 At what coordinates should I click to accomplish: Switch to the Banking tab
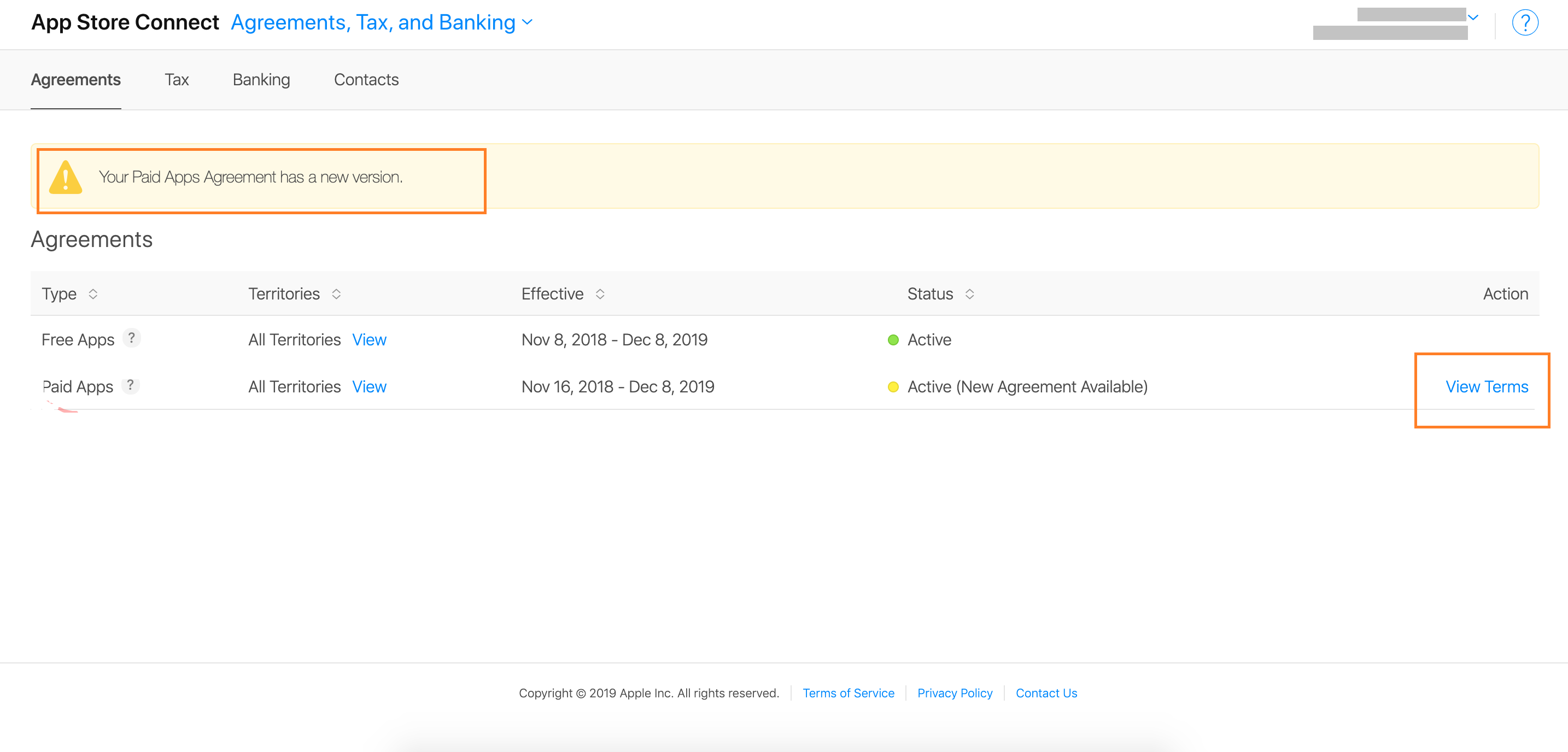click(x=261, y=80)
